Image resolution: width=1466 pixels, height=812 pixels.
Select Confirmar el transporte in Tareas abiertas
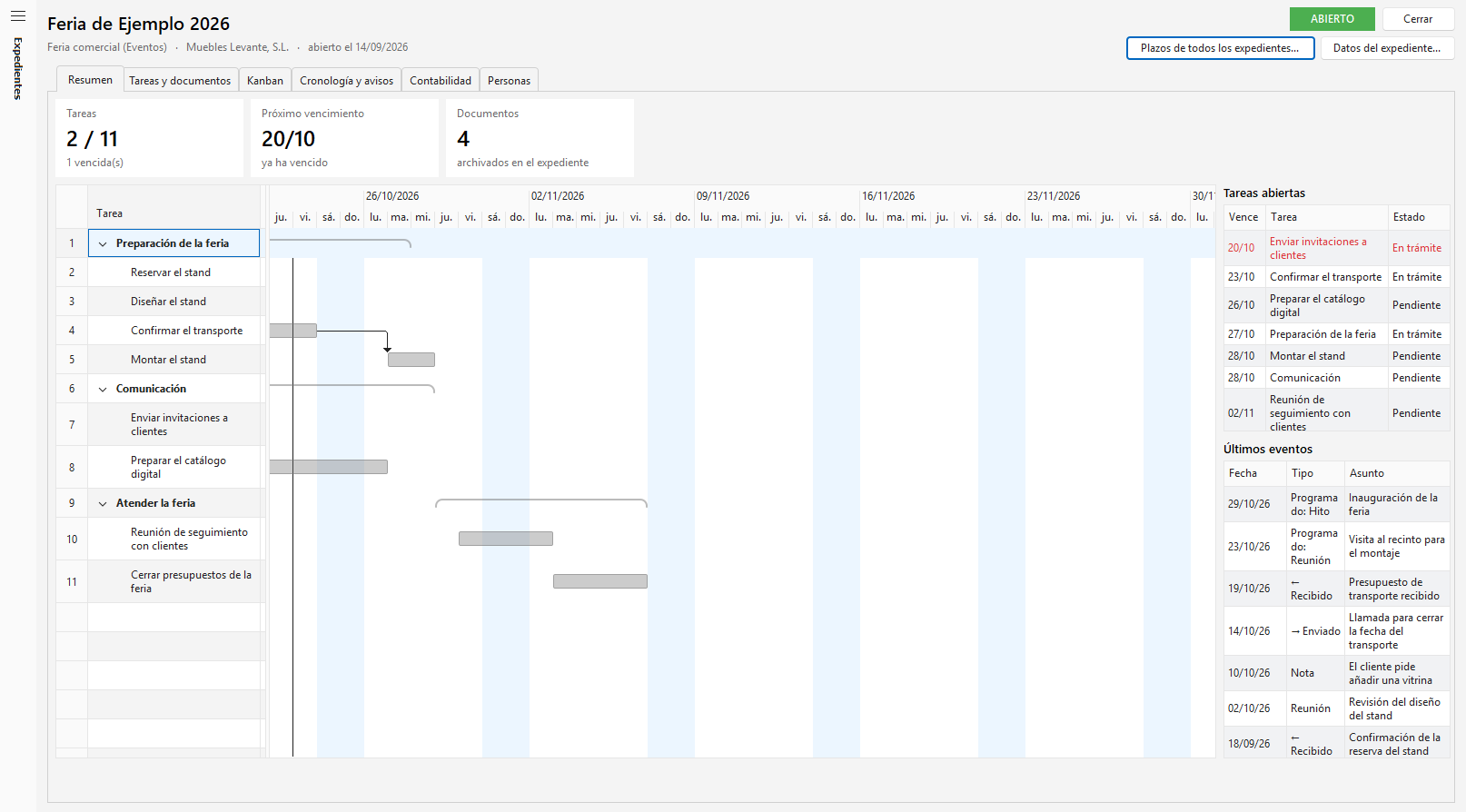[x=1336, y=277]
